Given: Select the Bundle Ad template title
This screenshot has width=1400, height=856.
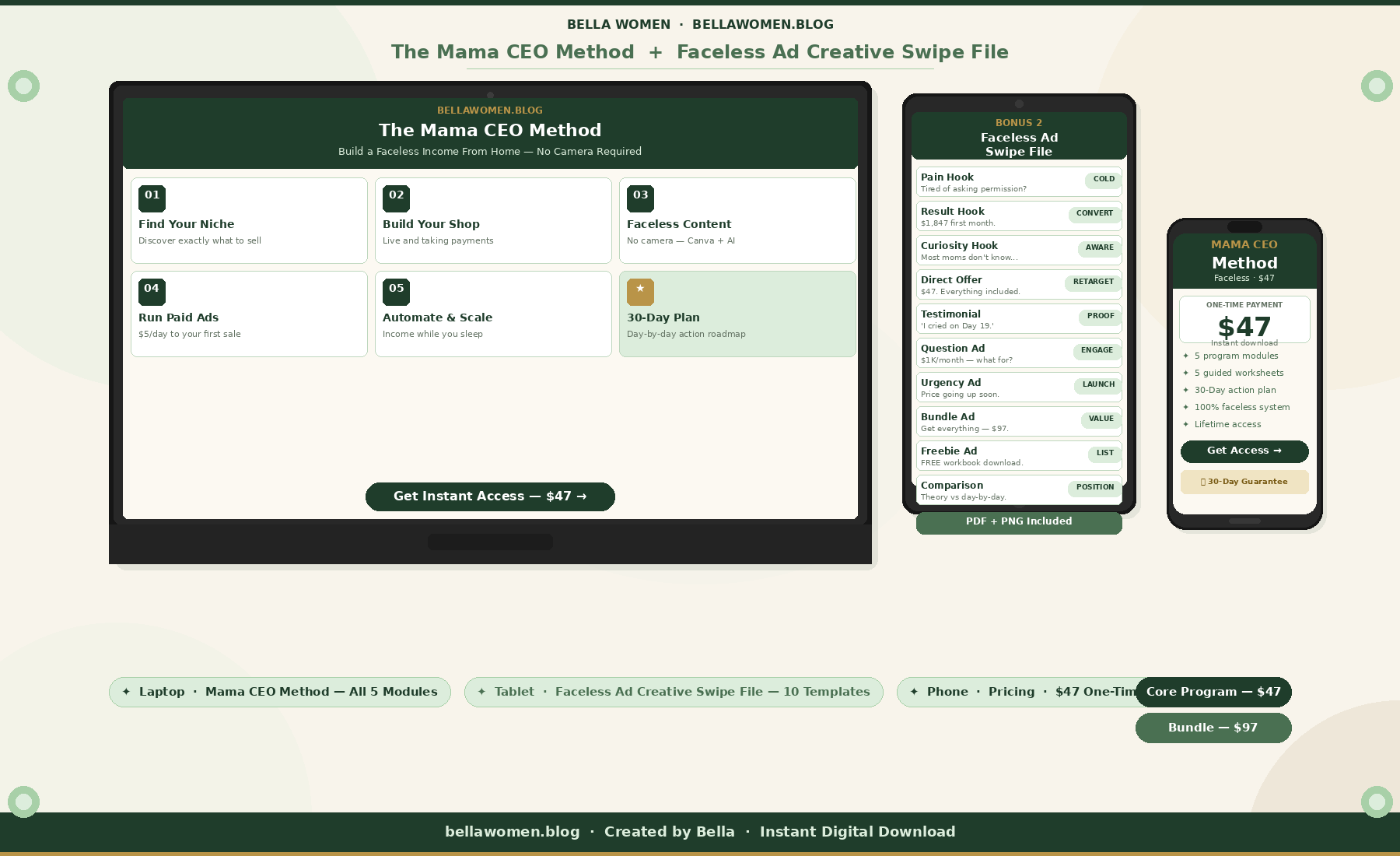Looking at the screenshot, I should coord(947,417).
